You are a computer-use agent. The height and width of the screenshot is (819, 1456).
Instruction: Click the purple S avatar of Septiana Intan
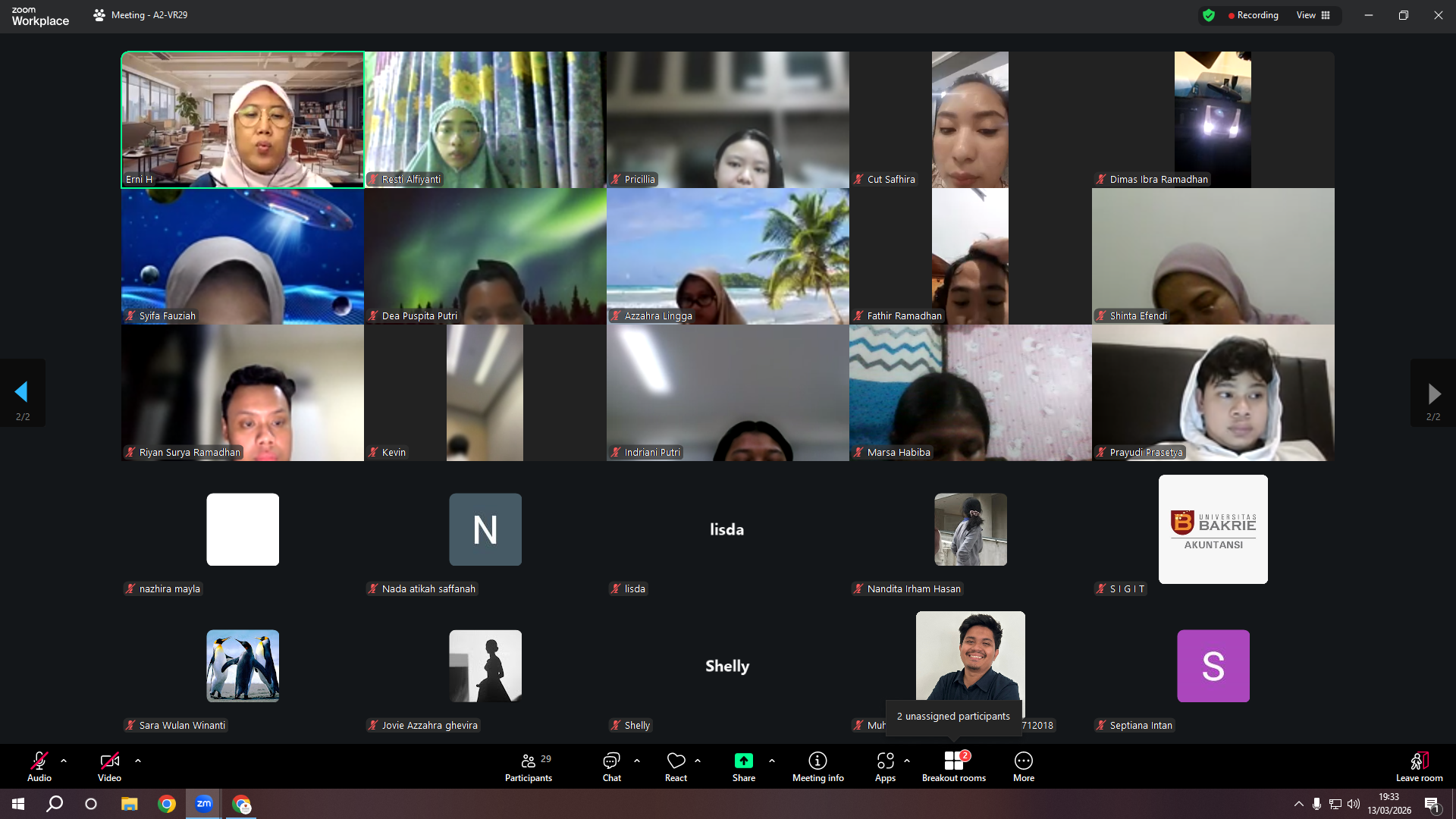pyautogui.click(x=1213, y=666)
